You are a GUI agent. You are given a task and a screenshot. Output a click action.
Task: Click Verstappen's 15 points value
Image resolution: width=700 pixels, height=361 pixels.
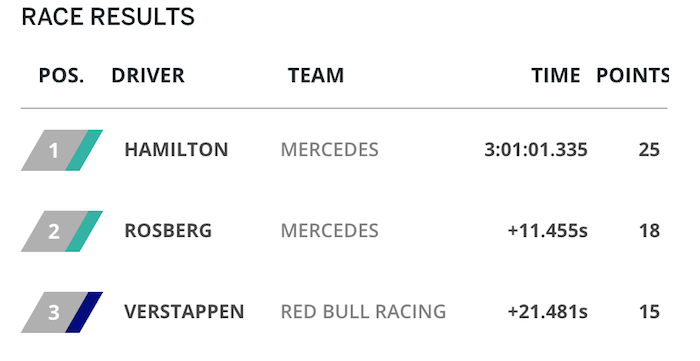pos(649,311)
